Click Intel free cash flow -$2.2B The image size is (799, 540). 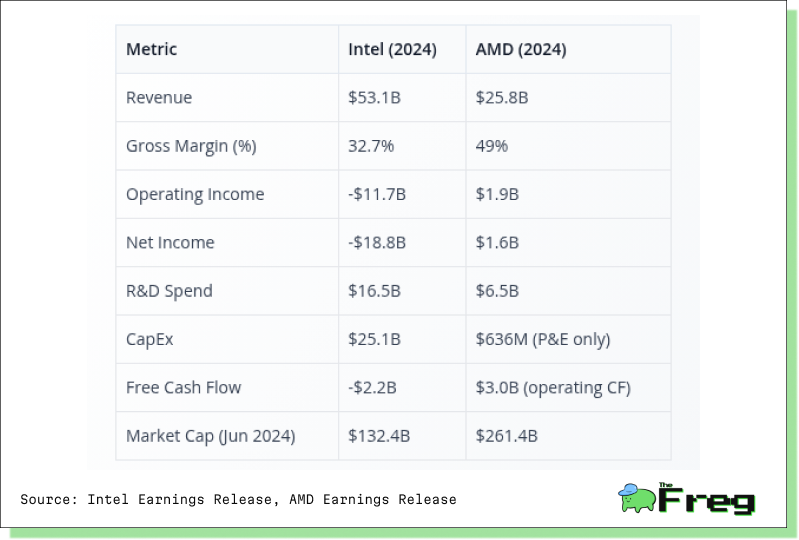tap(372, 388)
